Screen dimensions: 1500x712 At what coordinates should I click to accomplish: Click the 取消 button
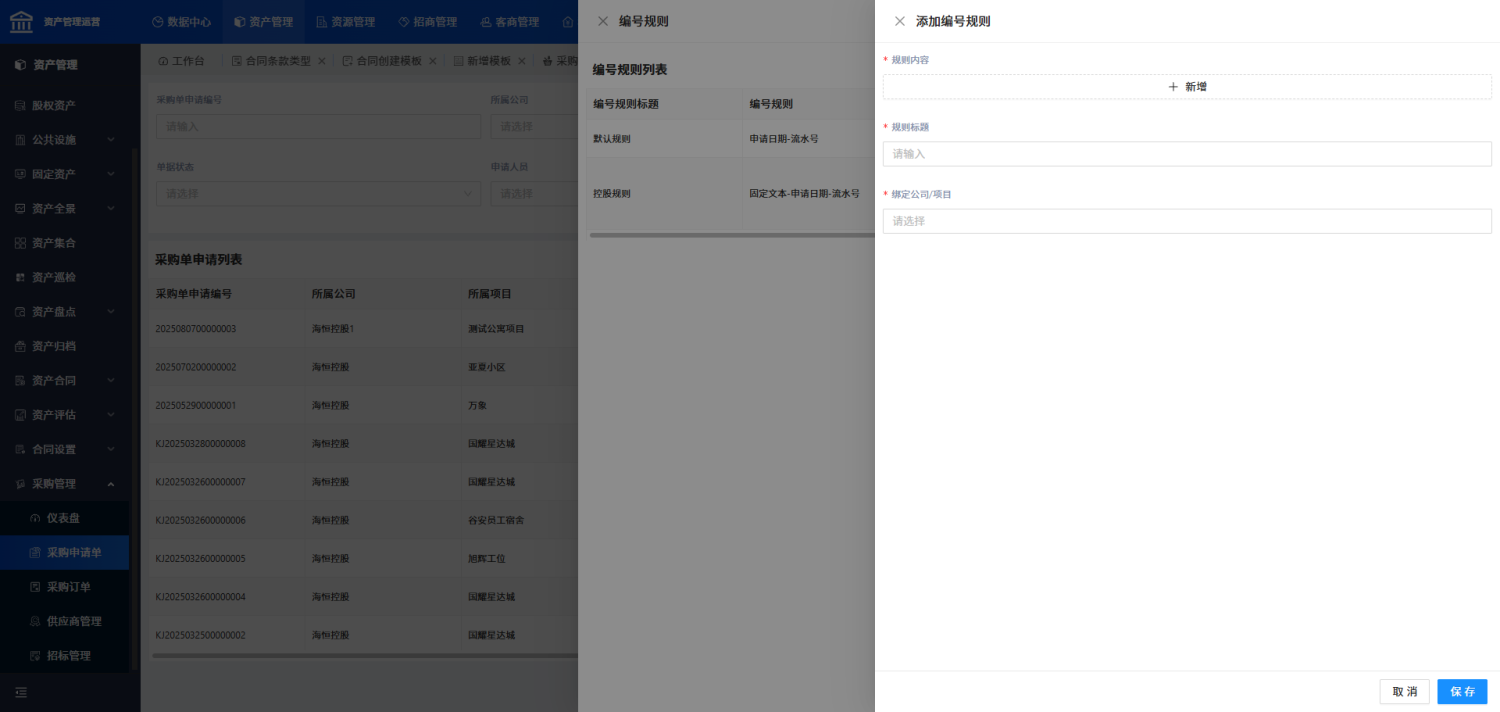click(x=1405, y=692)
